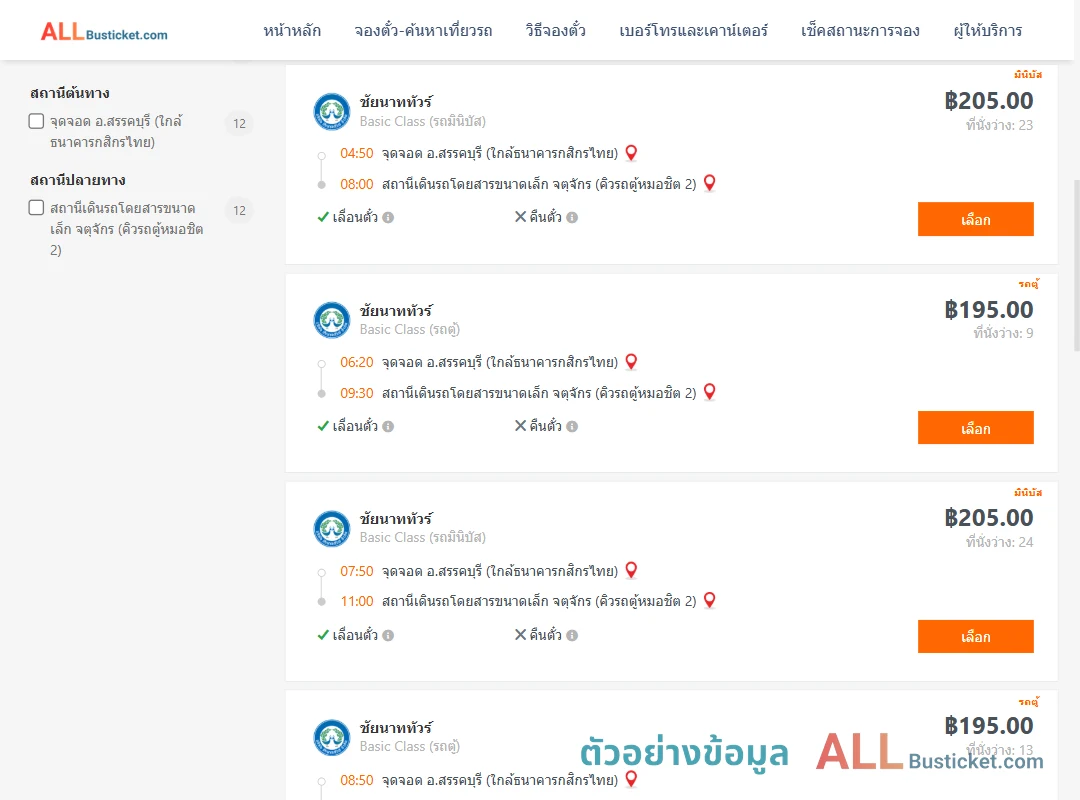Select the 04:50 trip with เลือก button
Viewport: 1080px width, 800px height.
pos(975,219)
